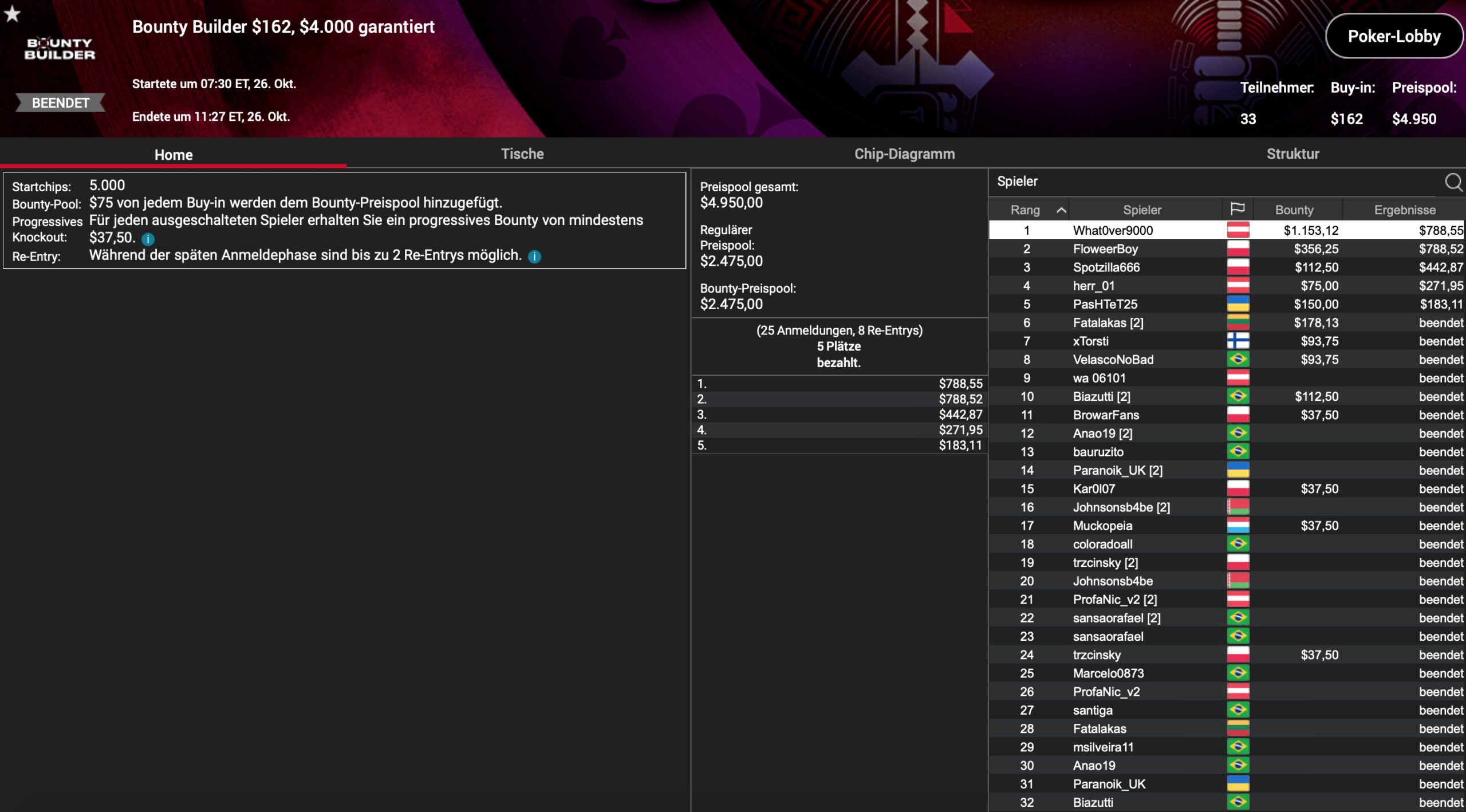The height and width of the screenshot is (812, 1466).
Task: Click the player search magnifier icon
Action: point(1453,182)
